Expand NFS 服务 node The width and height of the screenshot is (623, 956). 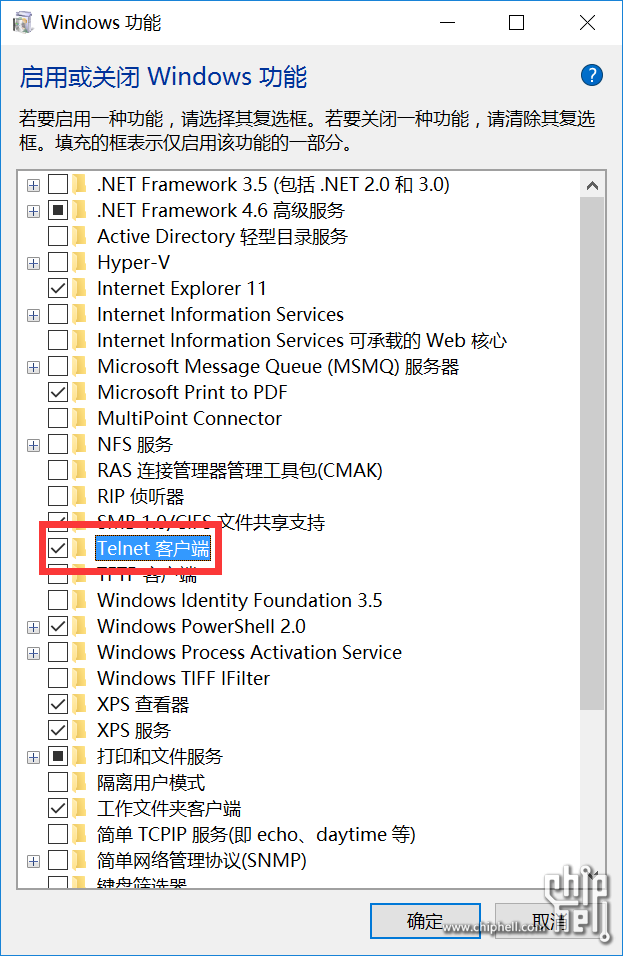(34, 445)
